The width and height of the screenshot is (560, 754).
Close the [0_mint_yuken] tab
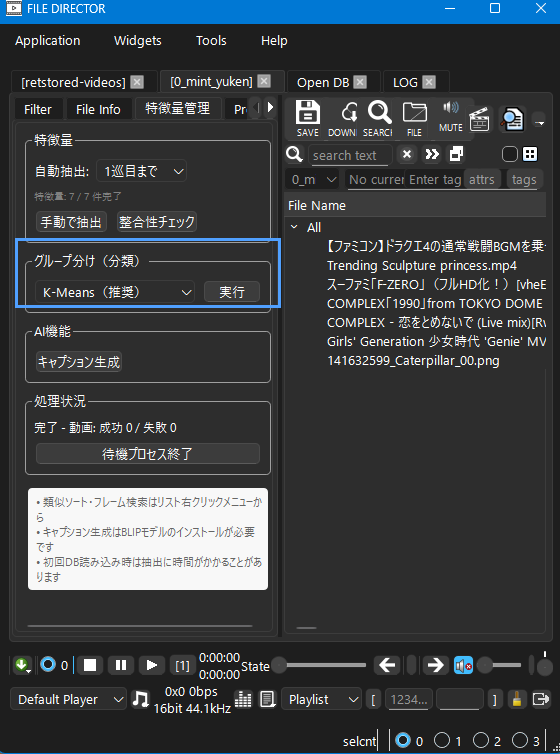click(264, 81)
